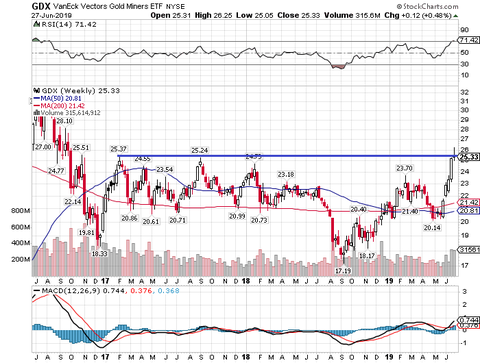Click the blue horizontal resistance line

click(288, 156)
